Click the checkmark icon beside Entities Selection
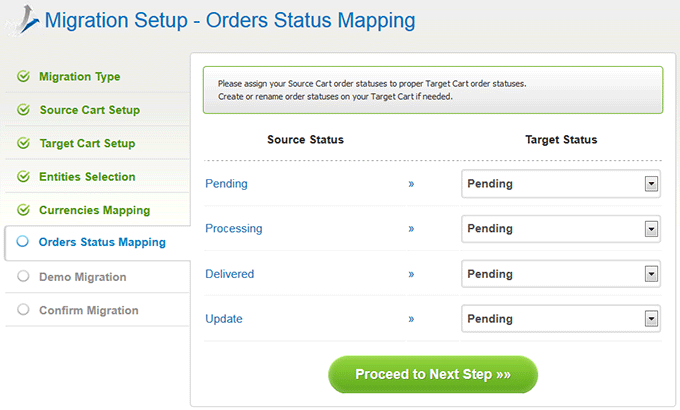 pyautogui.click(x=23, y=177)
